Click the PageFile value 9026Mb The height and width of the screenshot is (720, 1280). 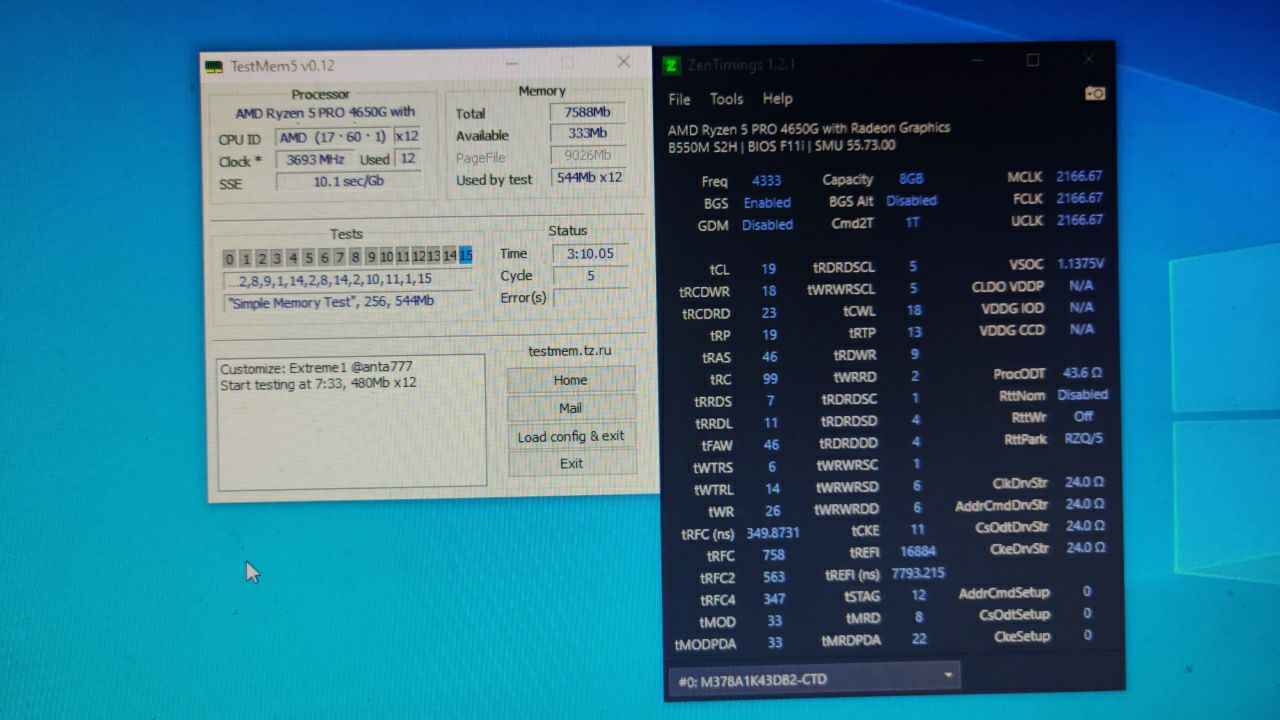(x=587, y=156)
